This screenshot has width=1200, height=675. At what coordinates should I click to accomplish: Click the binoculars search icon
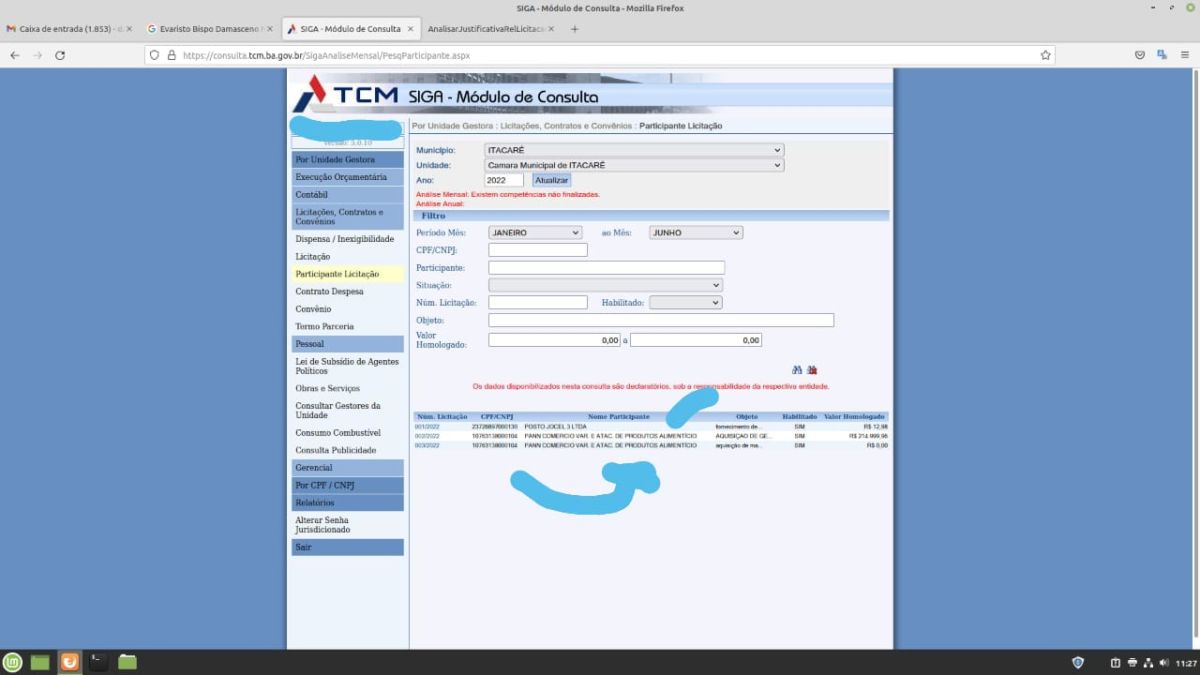(x=797, y=370)
